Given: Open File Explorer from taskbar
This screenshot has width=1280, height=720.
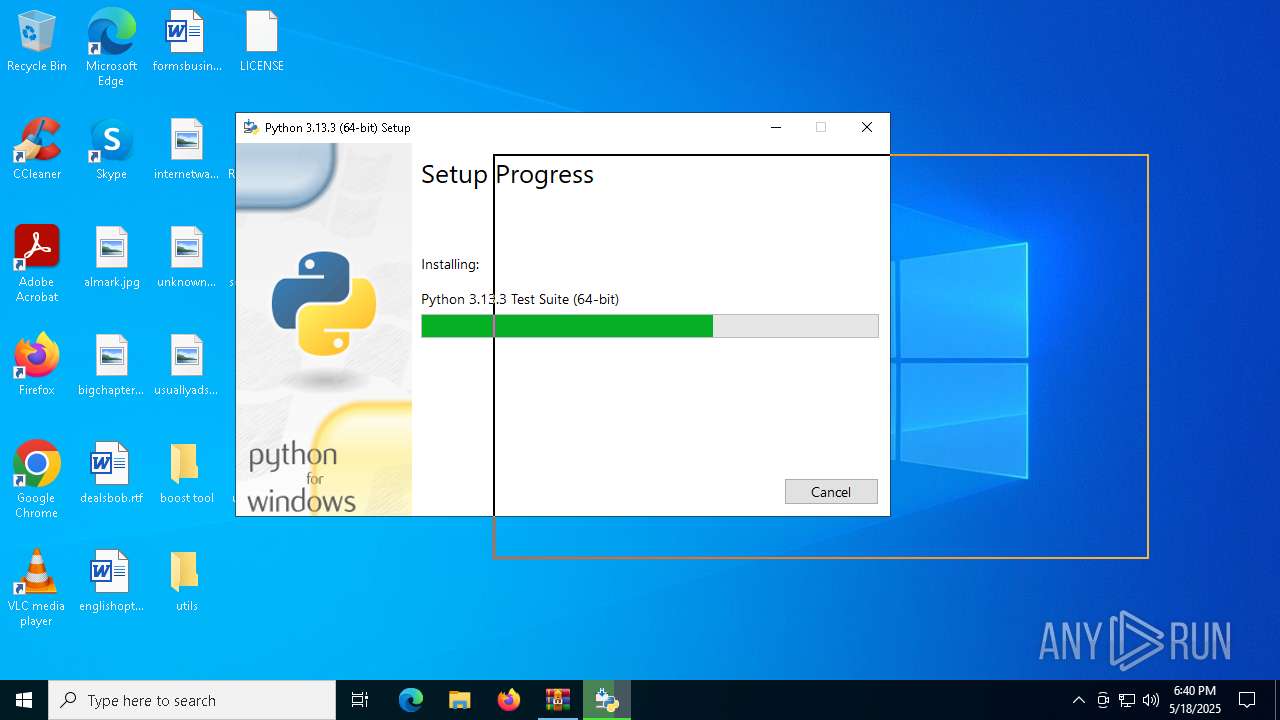Looking at the screenshot, I should pos(459,700).
